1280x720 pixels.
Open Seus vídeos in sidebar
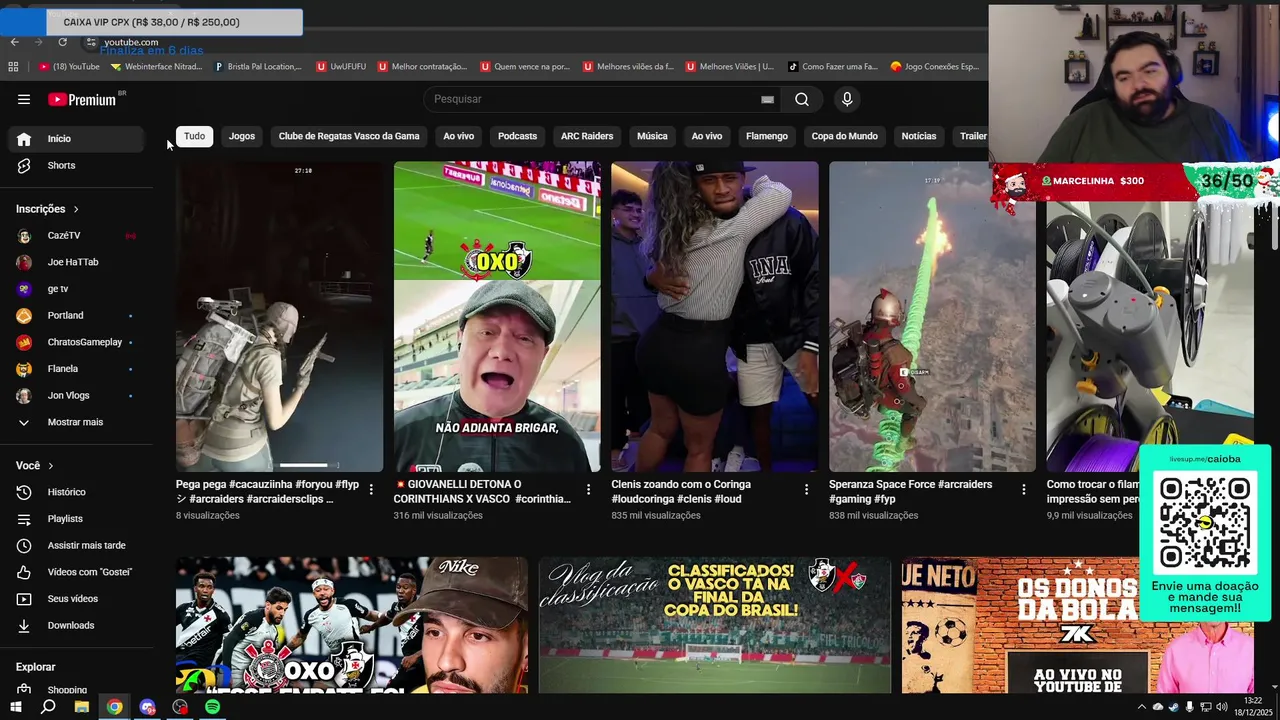click(76, 599)
